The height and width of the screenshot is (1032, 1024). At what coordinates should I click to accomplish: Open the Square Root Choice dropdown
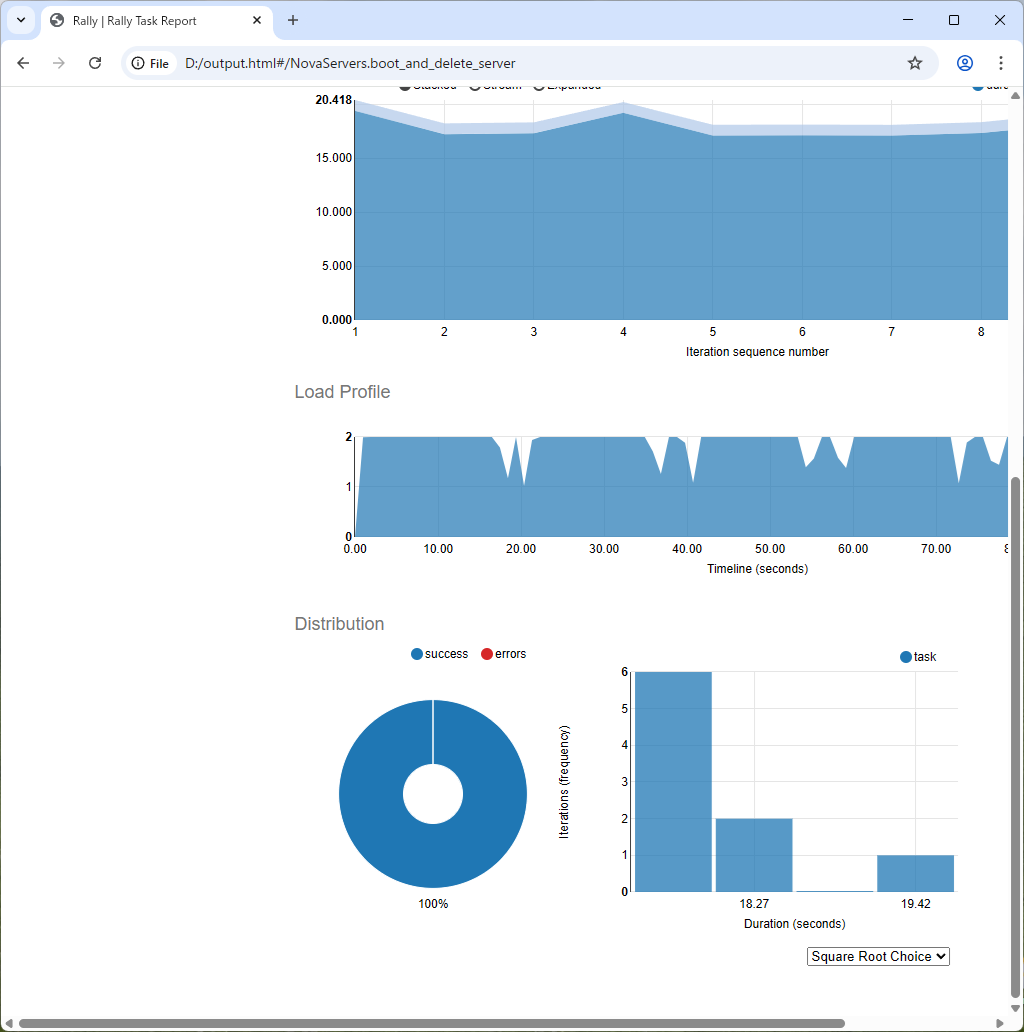coord(878,957)
